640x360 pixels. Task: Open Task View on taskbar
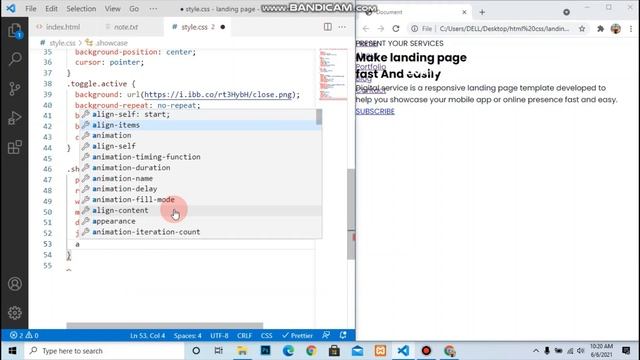pyautogui.click(x=219, y=351)
